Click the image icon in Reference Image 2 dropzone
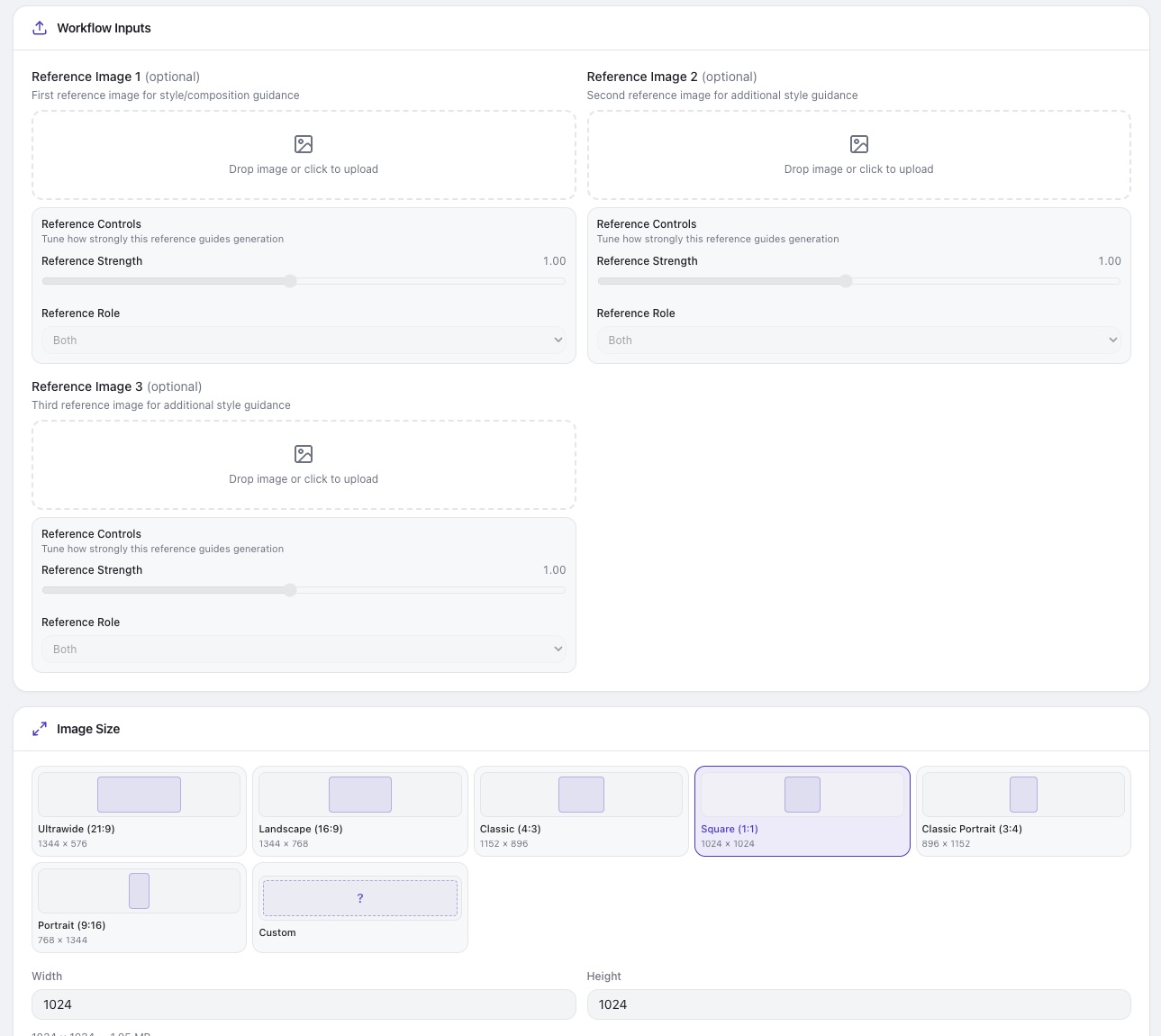The image size is (1161, 1036). point(859,144)
